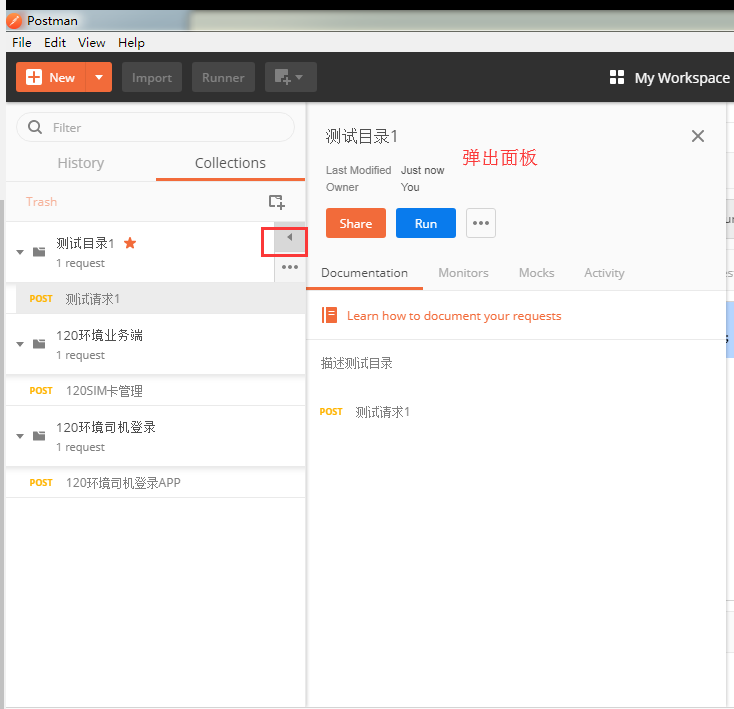Focus the Filter input field

coord(155,127)
